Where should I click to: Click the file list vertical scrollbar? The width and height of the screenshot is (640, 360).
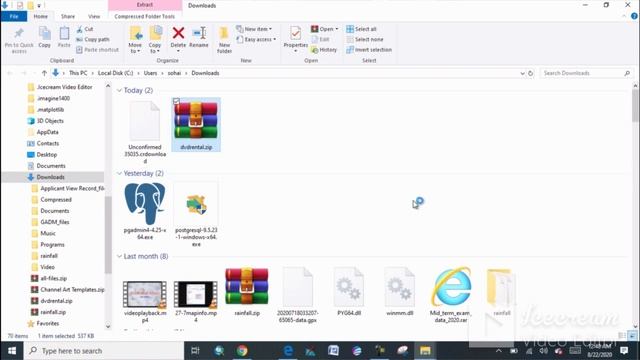636,105
